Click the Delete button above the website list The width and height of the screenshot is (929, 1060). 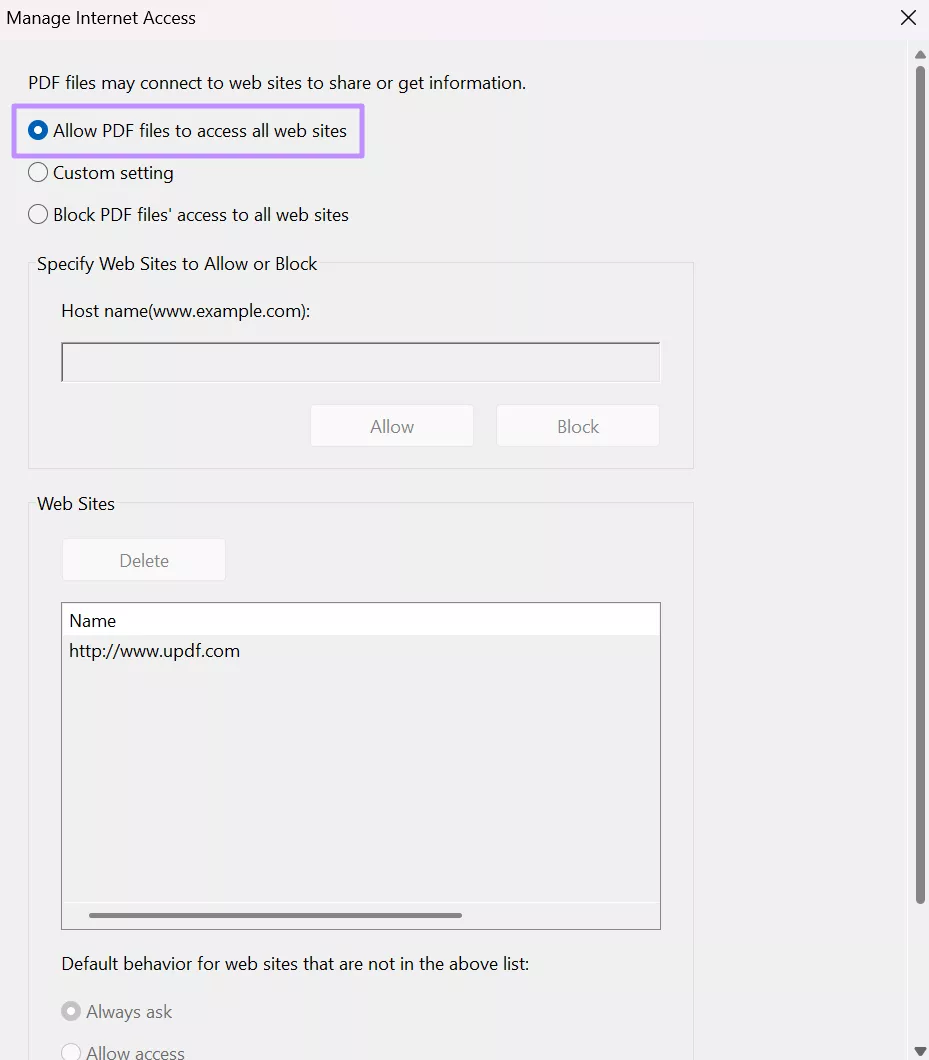point(143,560)
